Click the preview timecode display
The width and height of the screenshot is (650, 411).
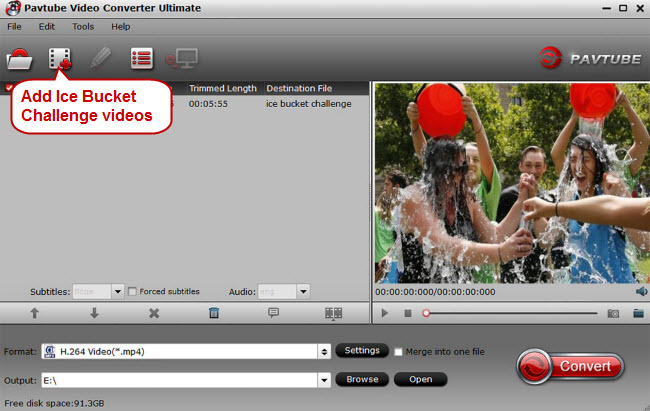[435, 292]
